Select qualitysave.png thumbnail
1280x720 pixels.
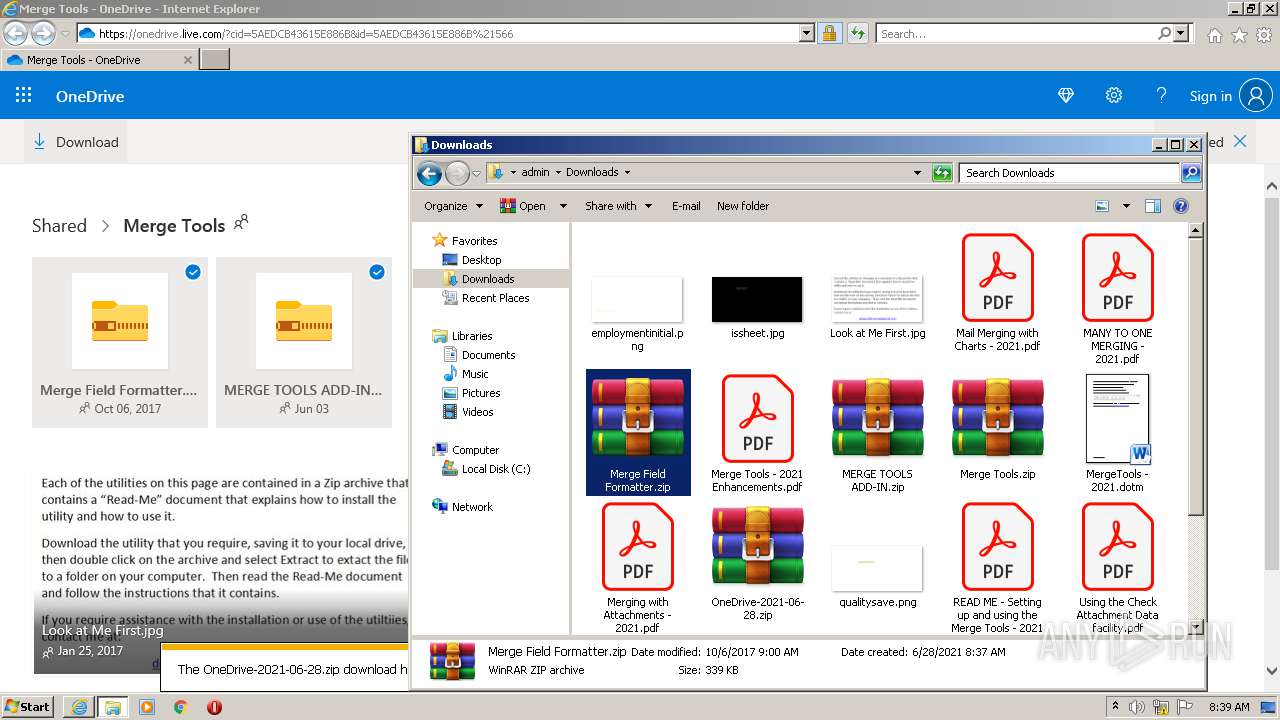click(x=877, y=577)
